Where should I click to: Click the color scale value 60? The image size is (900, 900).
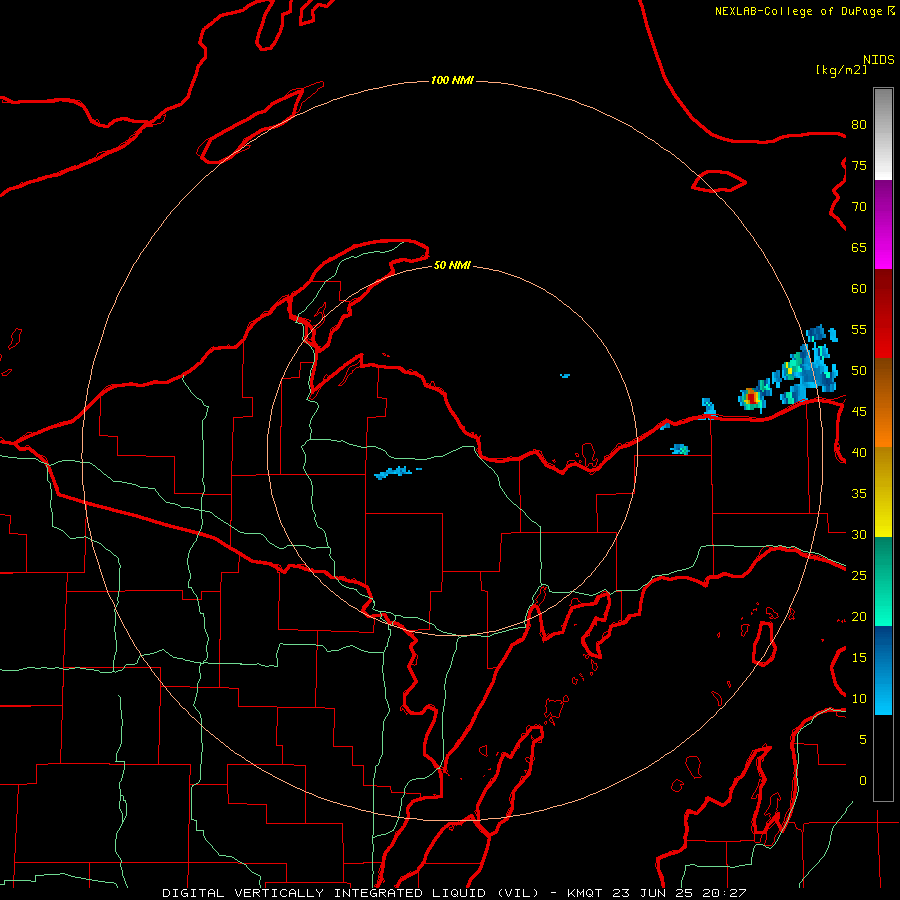(859, 289)
